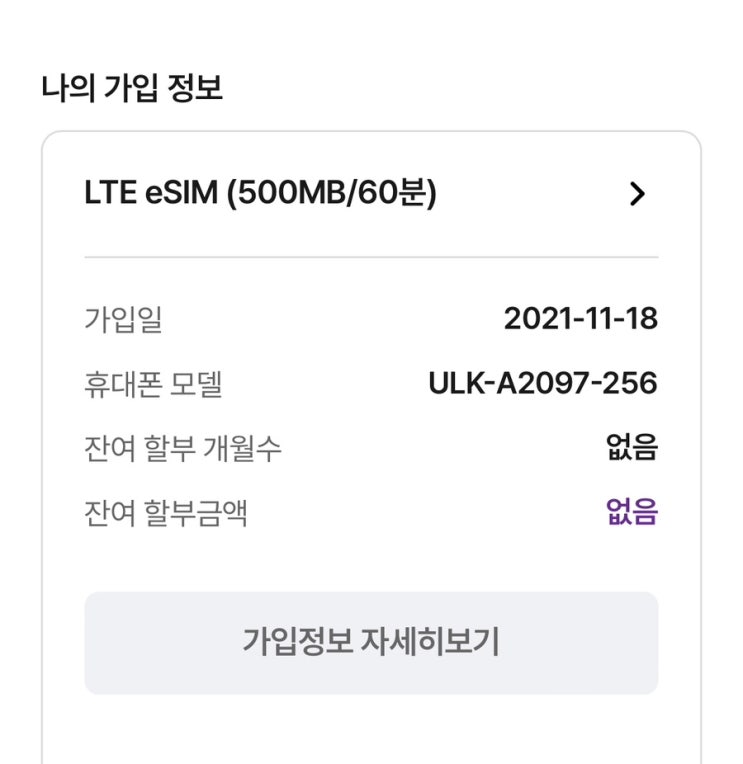Click the card's left border edge
This screenshot has height=764, width=743.
[x=42, y=450]
